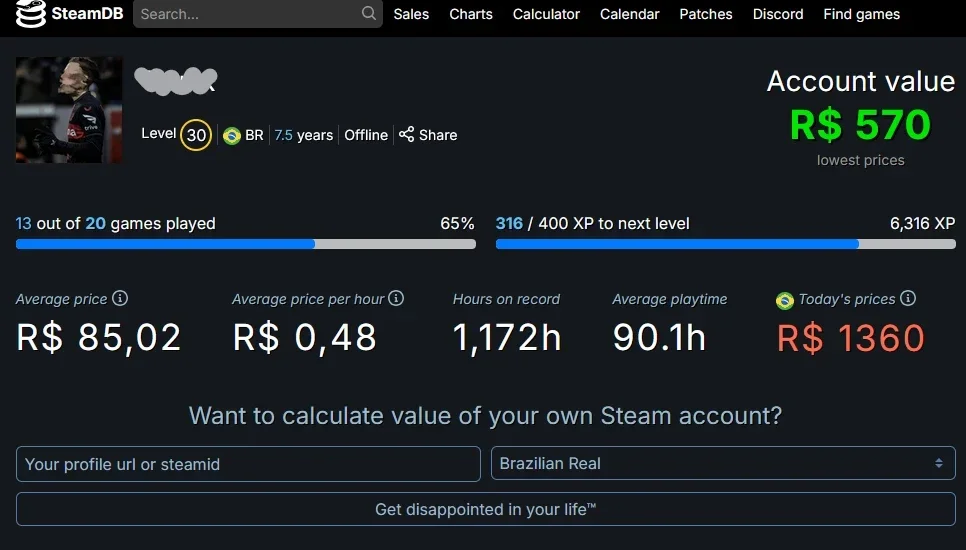Click info icon beside Average price per hour
The image size is (966, 550).
pos(396,298)
